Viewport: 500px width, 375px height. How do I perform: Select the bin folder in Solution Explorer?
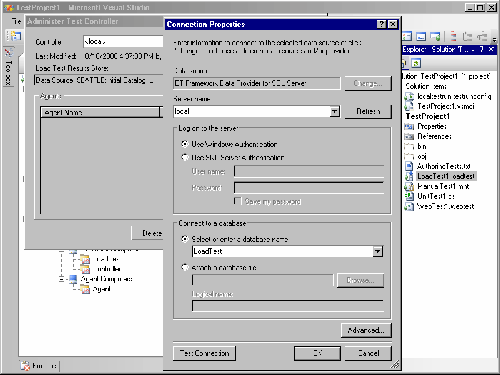422,146
